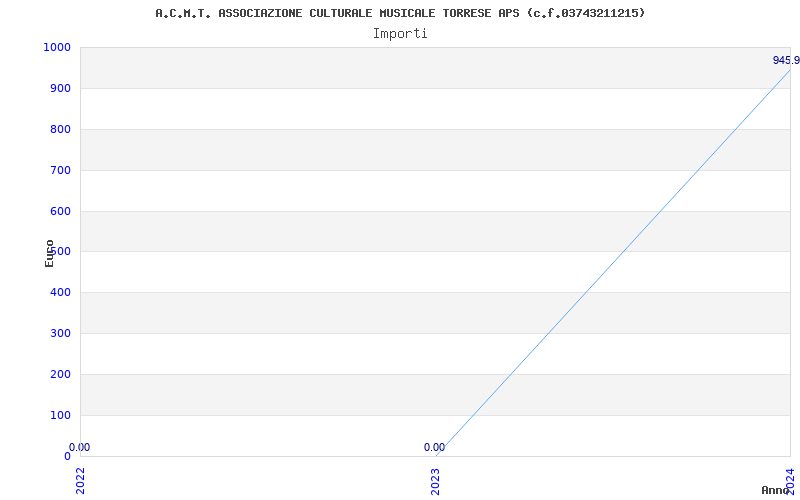Select the 2024 x-axis label
The image size is (800, 500).
point(790,480)
